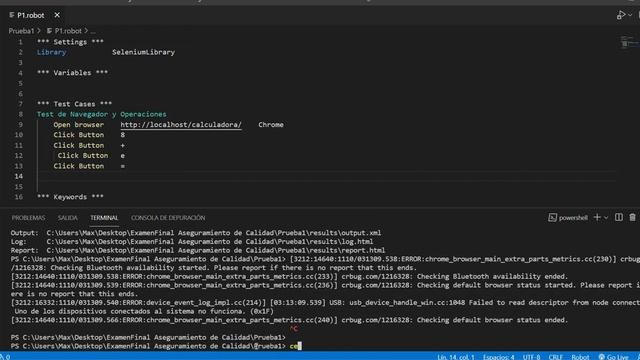Screen dimensions: 640x360
Task: Open the run options dropdown arrow
Action: [x=630, y=15]
